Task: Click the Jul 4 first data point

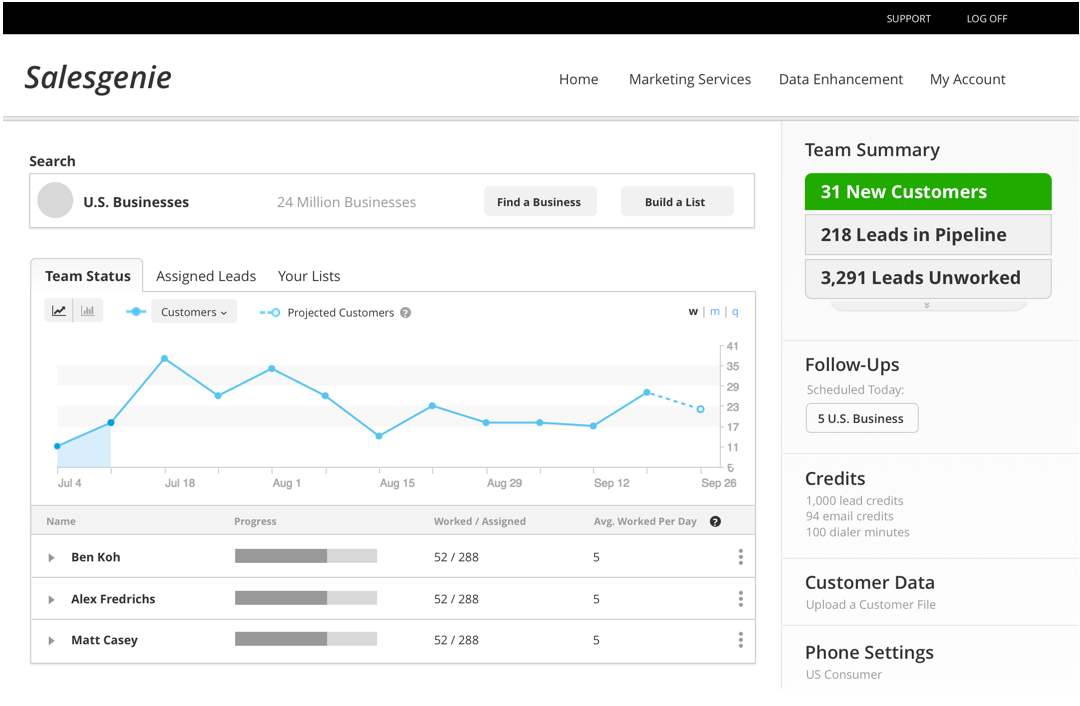Action: click(57, 446)
